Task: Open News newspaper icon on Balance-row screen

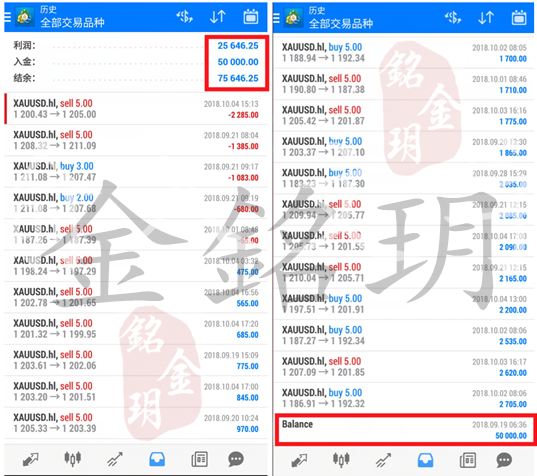Action: coord(468,460)
